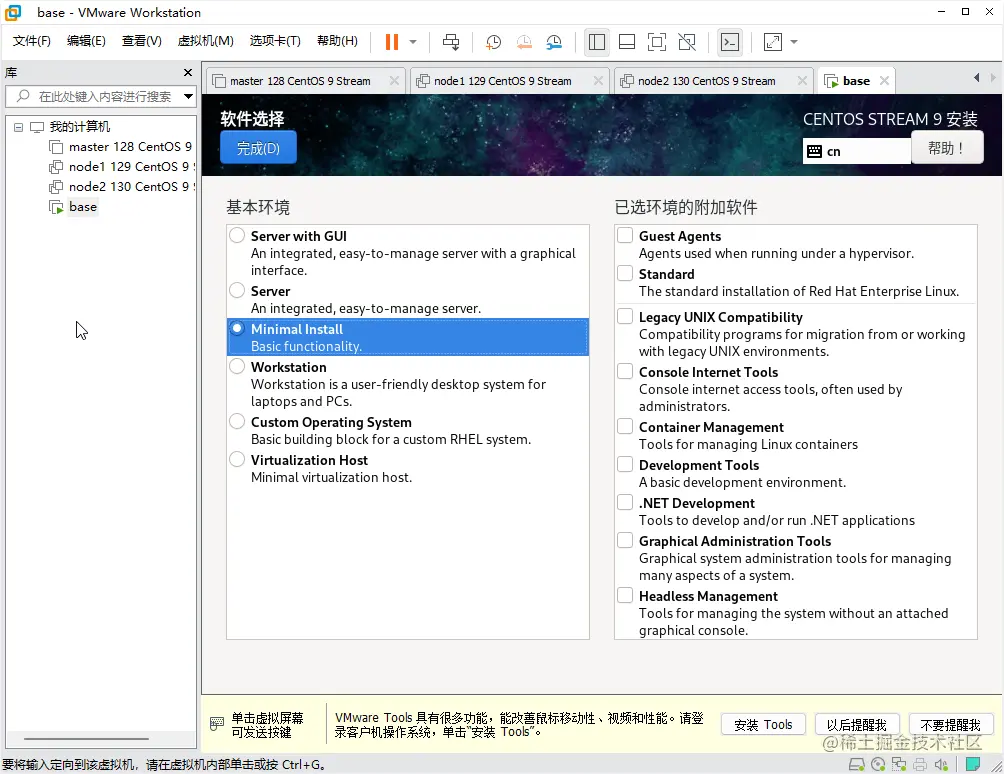Select Server base environment

tap(237, 291)
